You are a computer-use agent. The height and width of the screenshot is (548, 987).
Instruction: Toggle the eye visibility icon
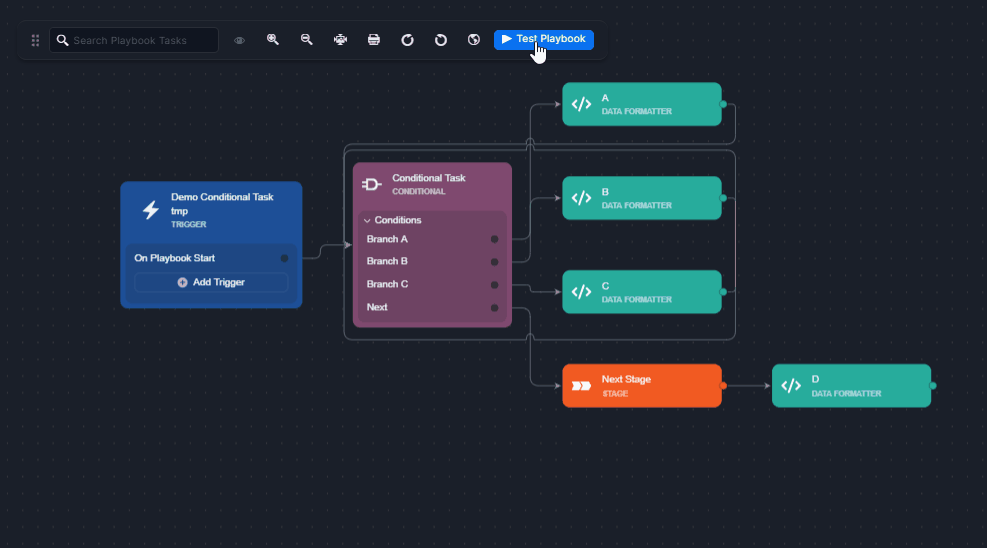240,41
